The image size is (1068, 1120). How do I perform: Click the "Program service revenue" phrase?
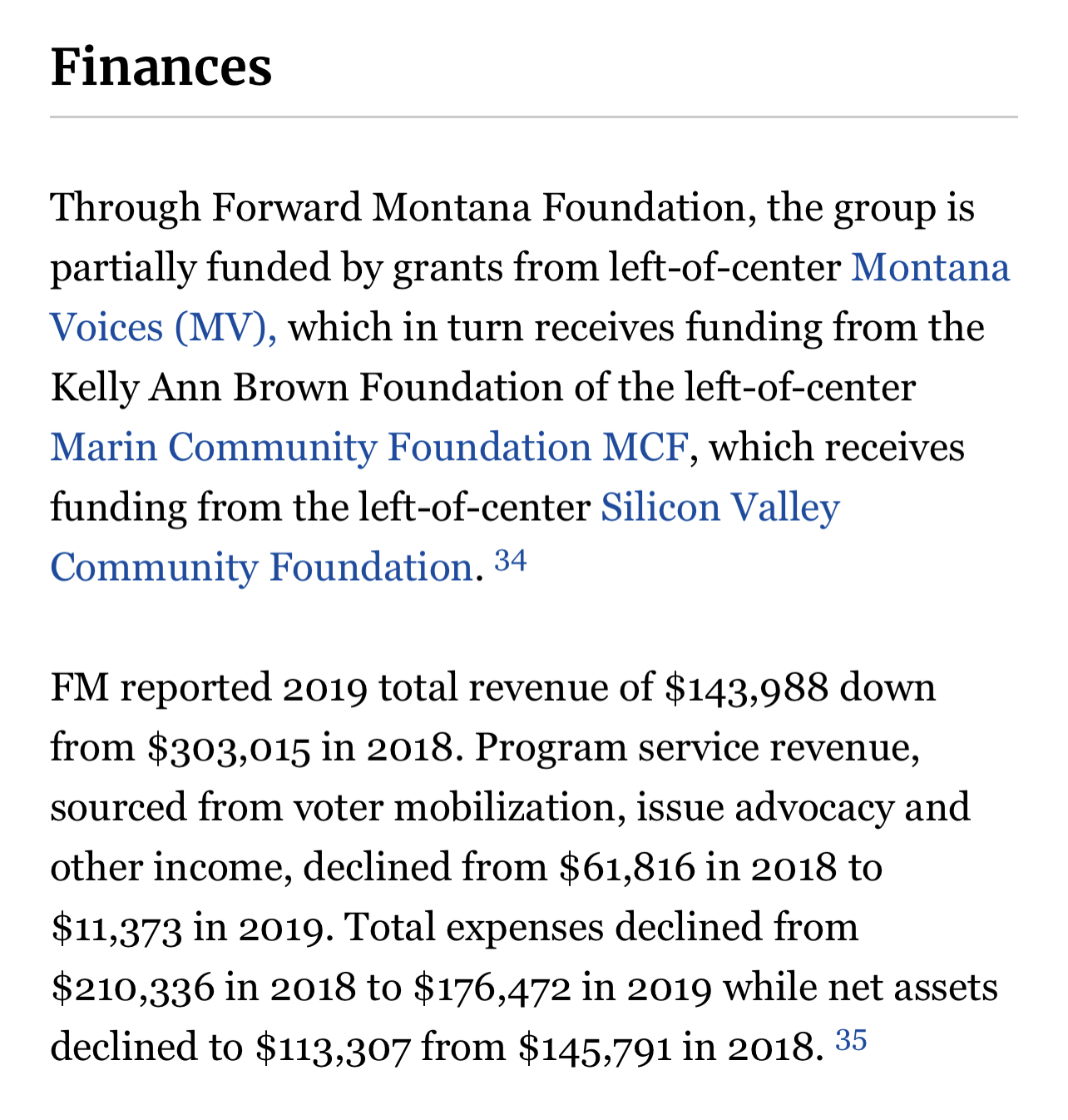(697, 748)
